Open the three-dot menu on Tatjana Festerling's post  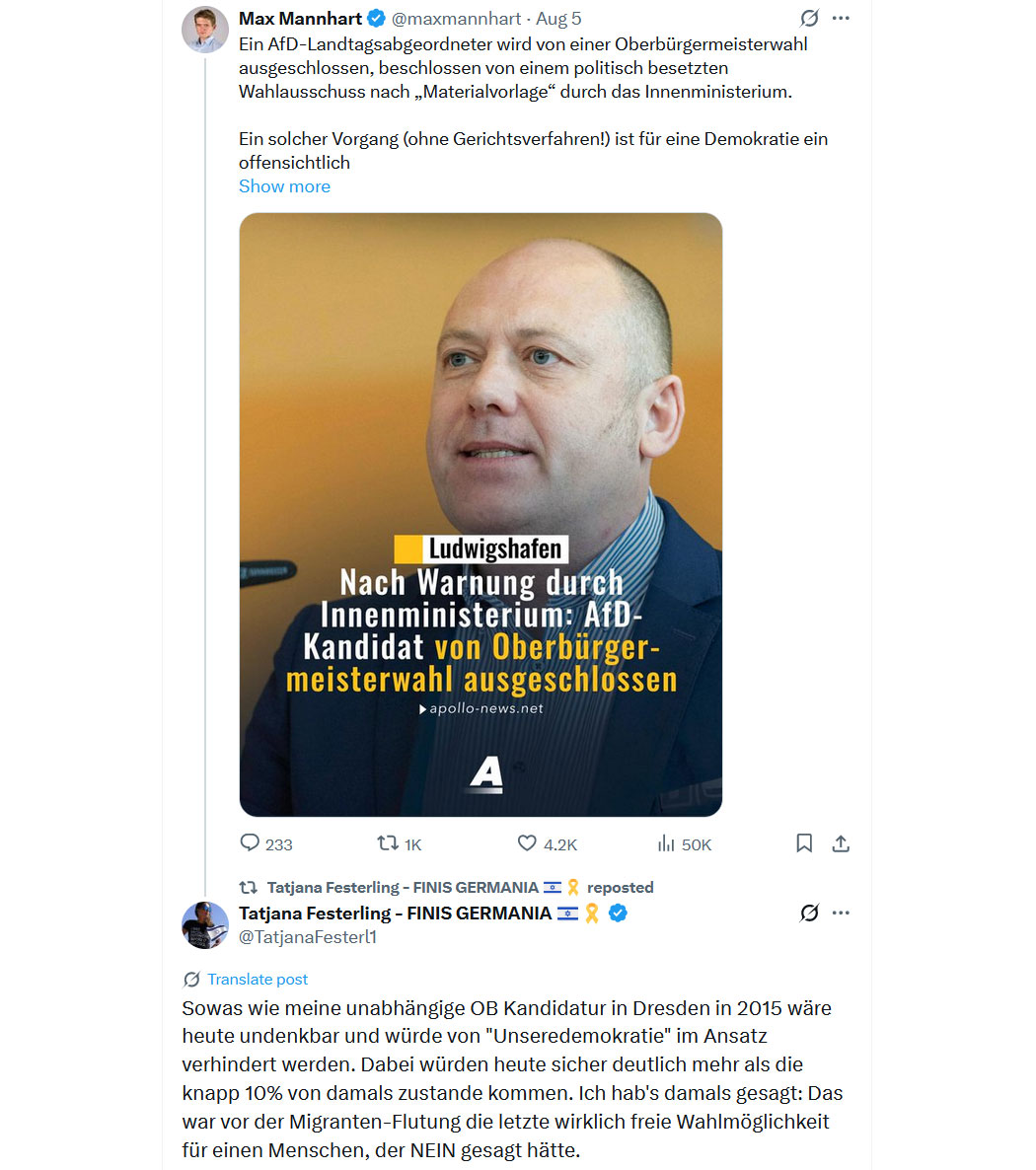(x=841, y=913)
